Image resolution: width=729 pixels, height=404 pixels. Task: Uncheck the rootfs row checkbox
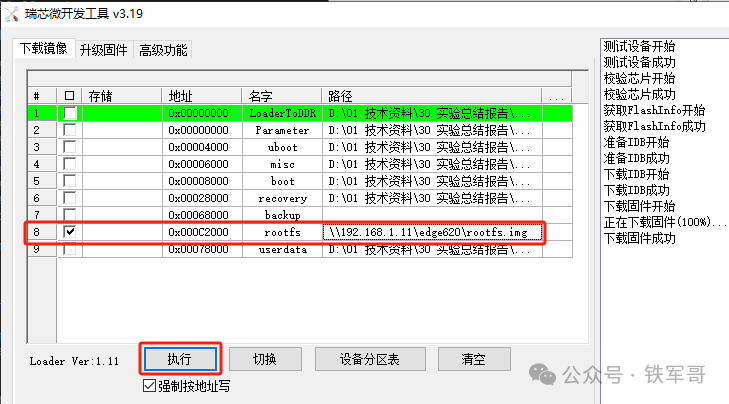pyautogui.click(x=69, y=232)
